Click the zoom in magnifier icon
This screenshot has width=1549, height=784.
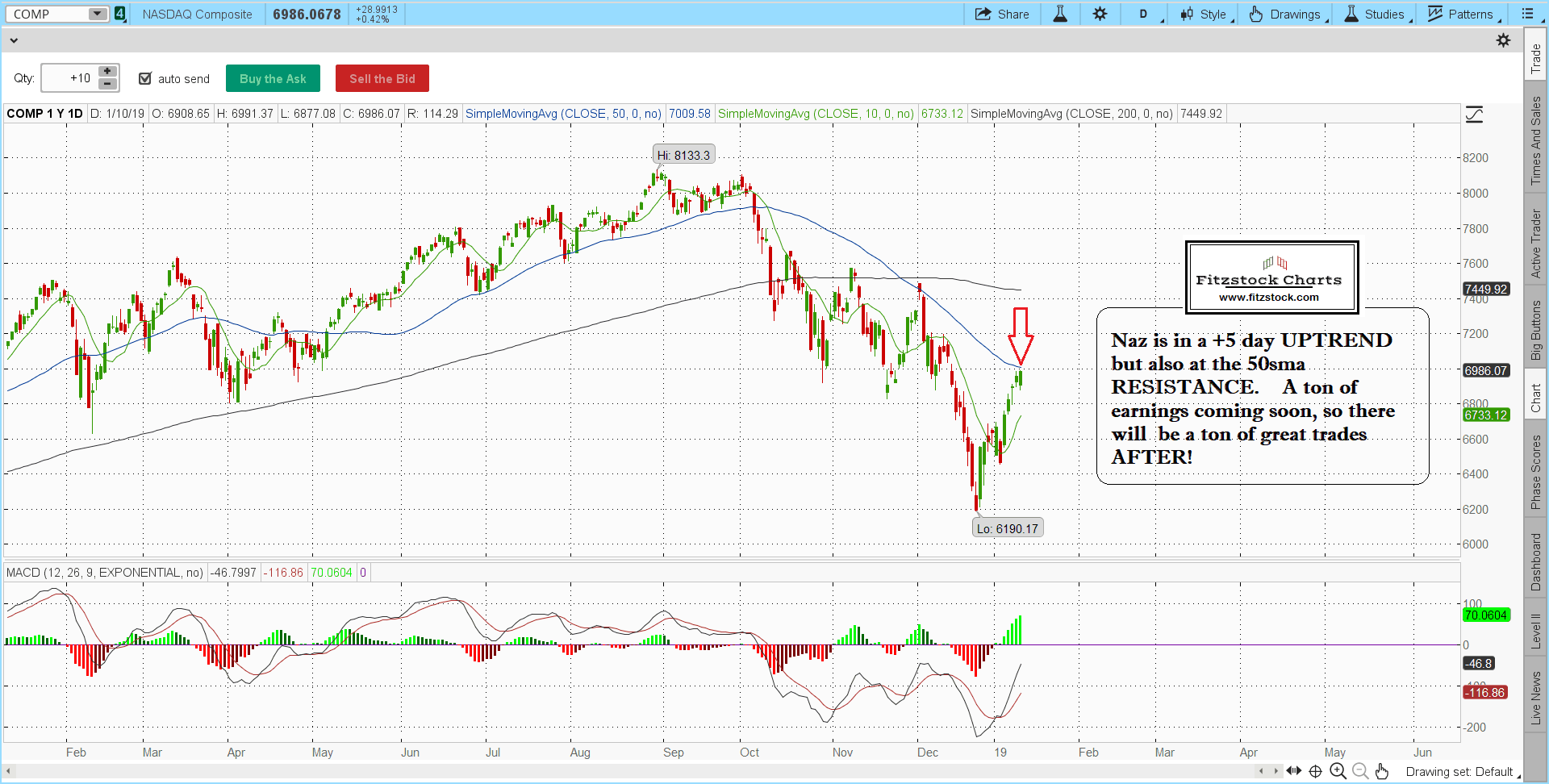point(1338,771)
